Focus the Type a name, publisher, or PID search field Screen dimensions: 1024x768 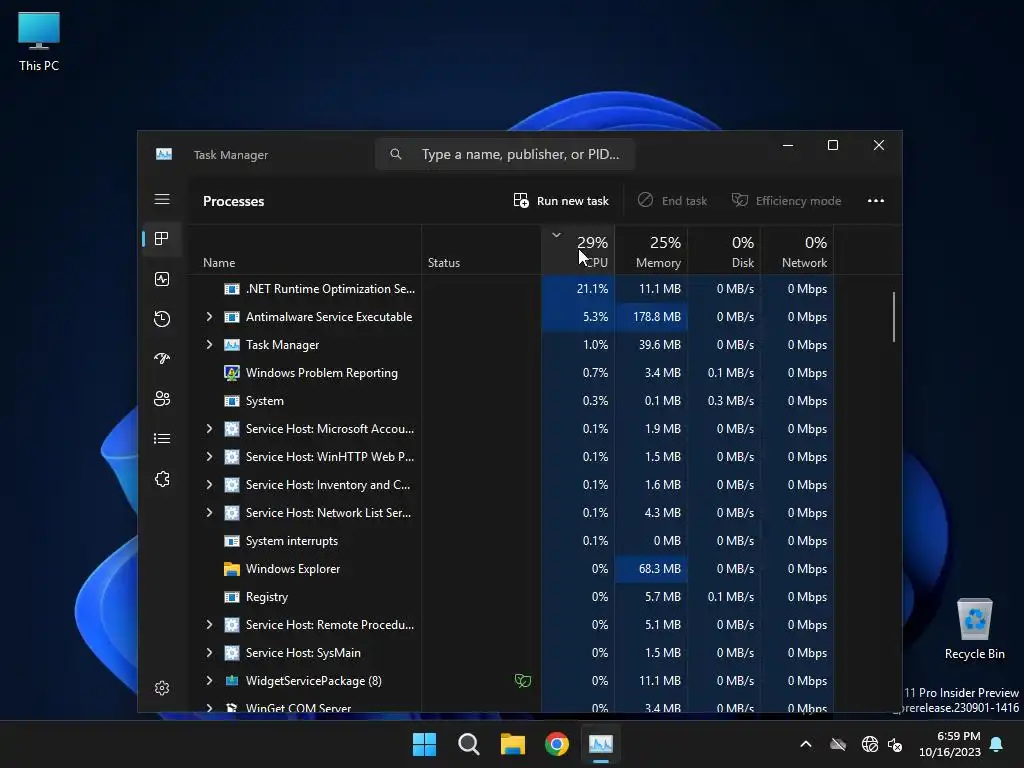point(505,154)
